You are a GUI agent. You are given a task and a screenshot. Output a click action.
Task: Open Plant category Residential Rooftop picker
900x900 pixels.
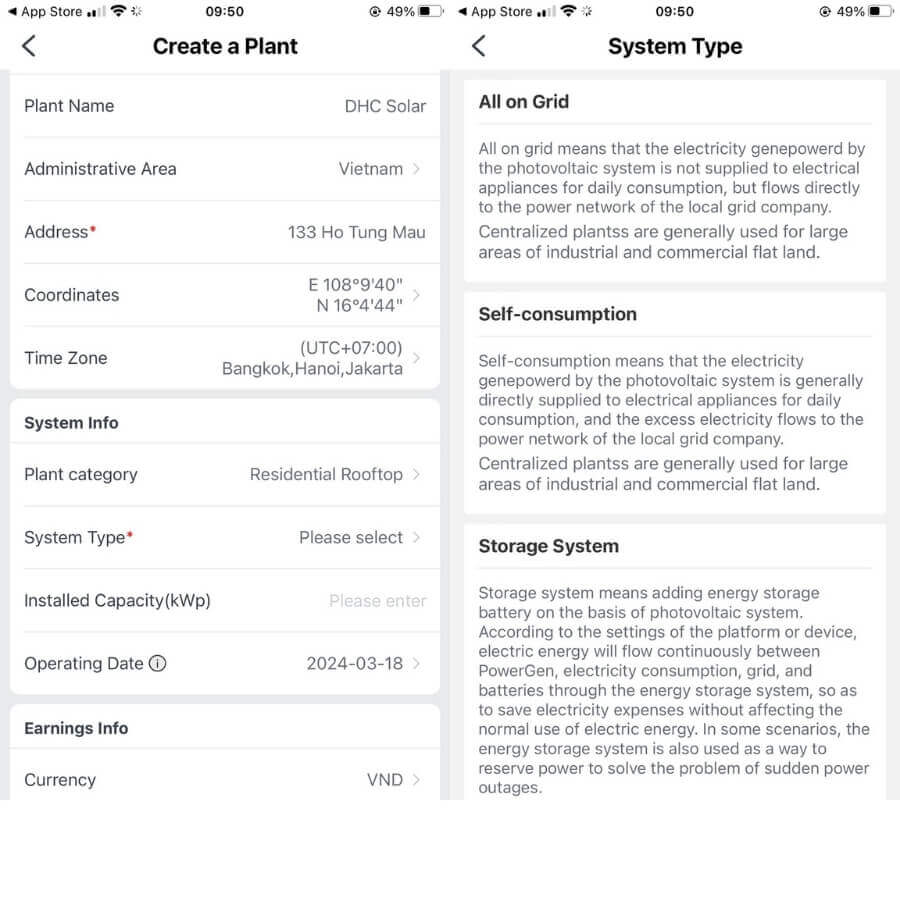[x=225, y=475]
